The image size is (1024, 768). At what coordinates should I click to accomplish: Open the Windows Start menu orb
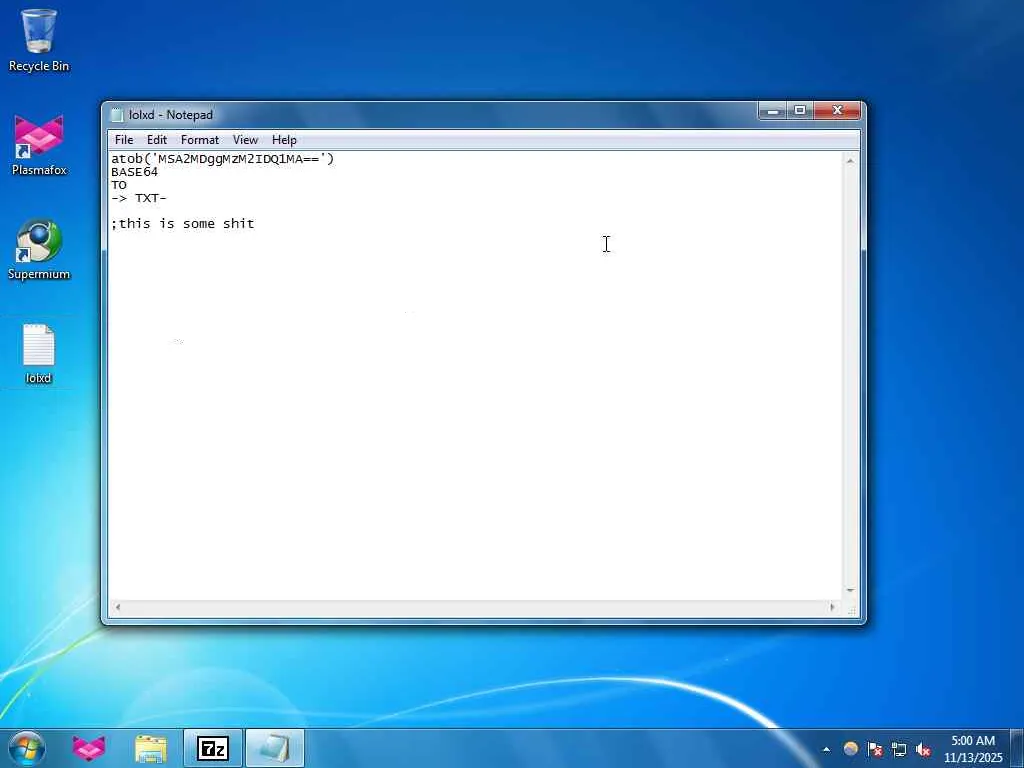click(x=27, y=748)
